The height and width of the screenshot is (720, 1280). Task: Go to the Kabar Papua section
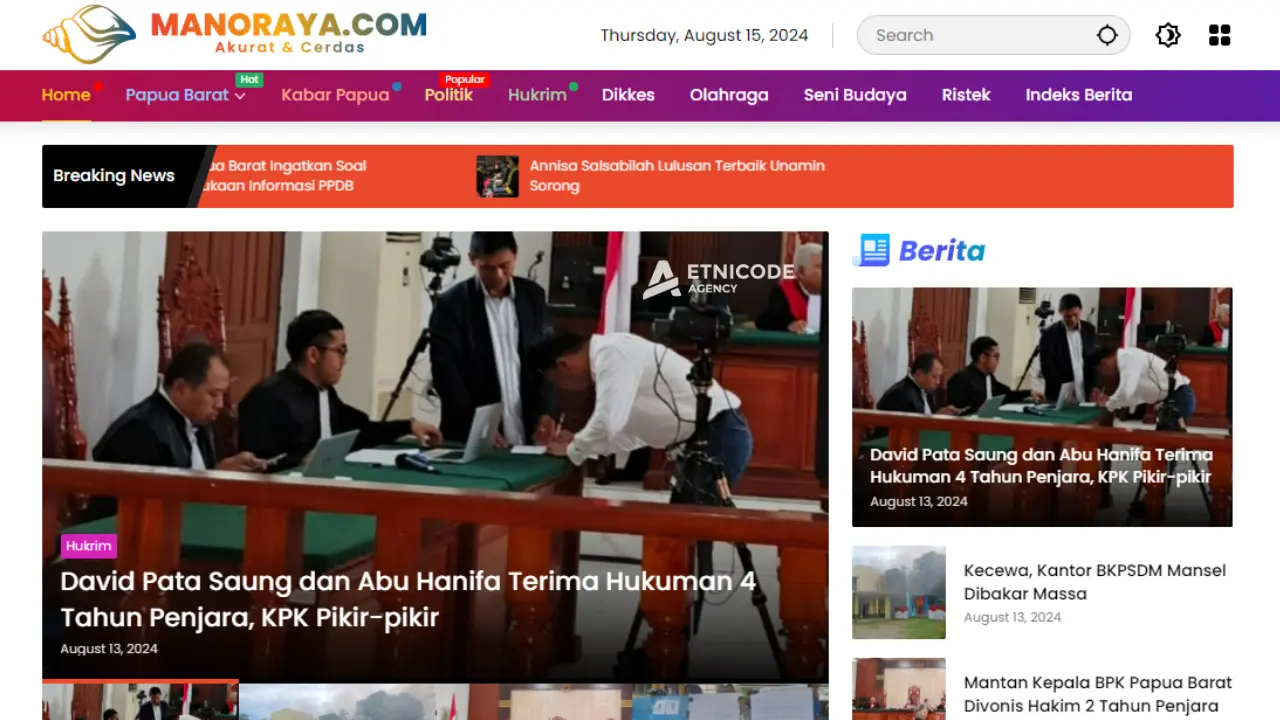click(x=335, y=95)
